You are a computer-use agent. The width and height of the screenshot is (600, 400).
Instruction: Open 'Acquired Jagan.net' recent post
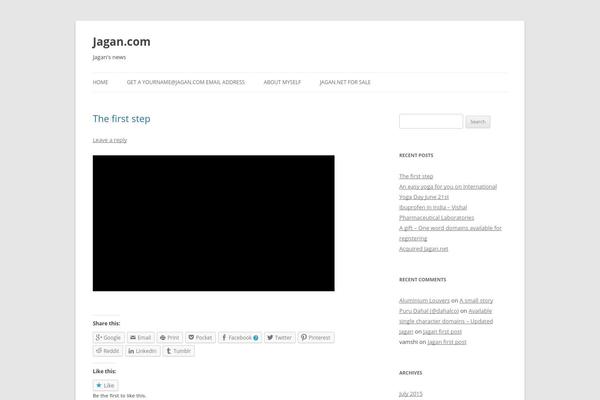(424, 249)
